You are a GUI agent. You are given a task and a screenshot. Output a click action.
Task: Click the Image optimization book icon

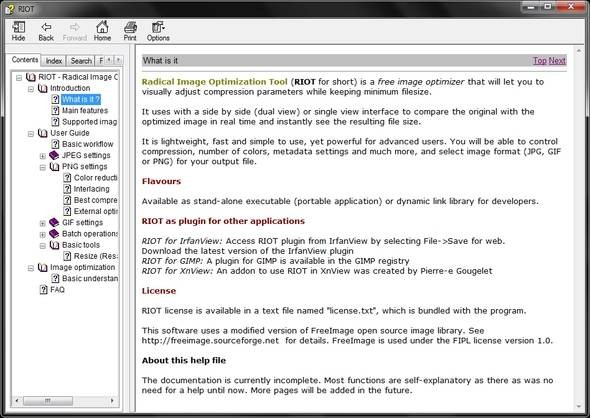(43, 268)
